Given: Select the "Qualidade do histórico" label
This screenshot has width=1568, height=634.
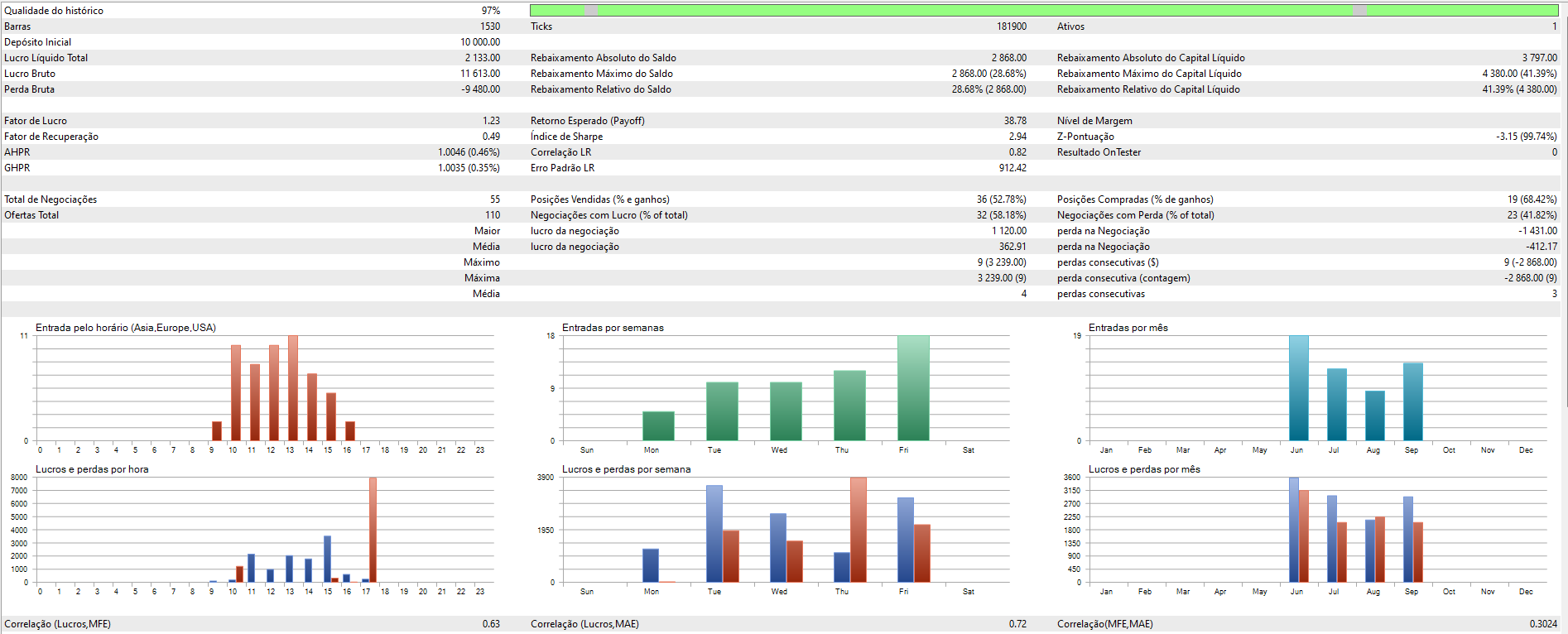Looking at the screenshot, I should [54, 11].
